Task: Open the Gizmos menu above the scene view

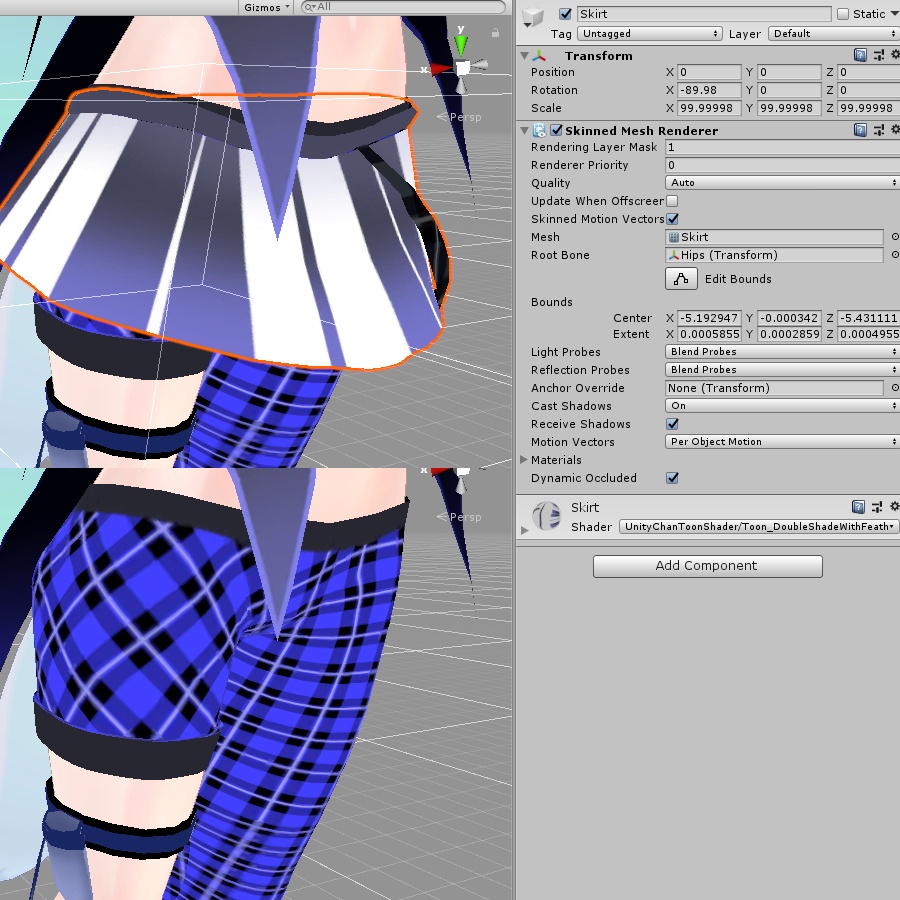Action: pyautogui.click(x=262, y=7)
